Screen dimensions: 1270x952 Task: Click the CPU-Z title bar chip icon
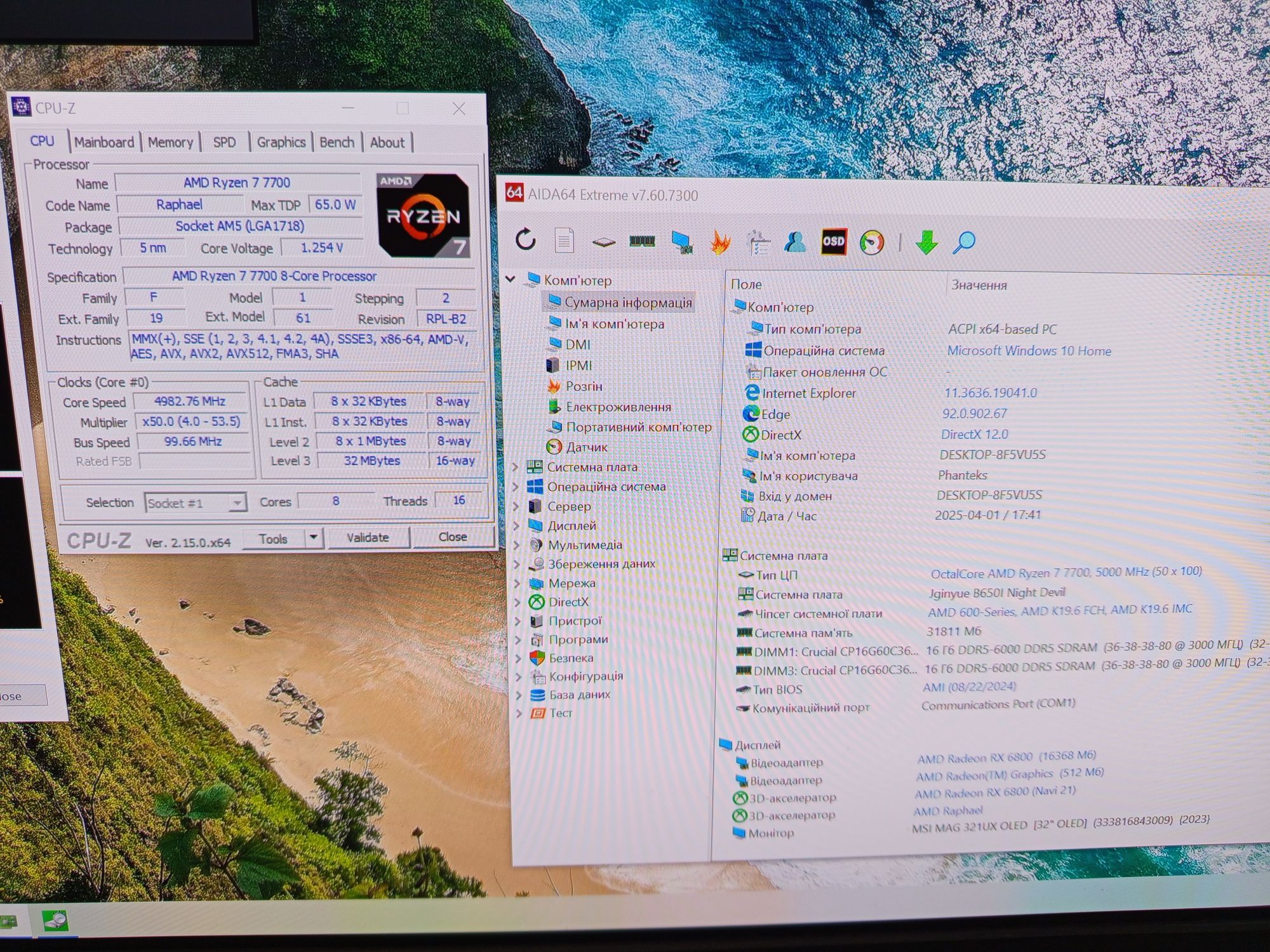tap(21, 107)
